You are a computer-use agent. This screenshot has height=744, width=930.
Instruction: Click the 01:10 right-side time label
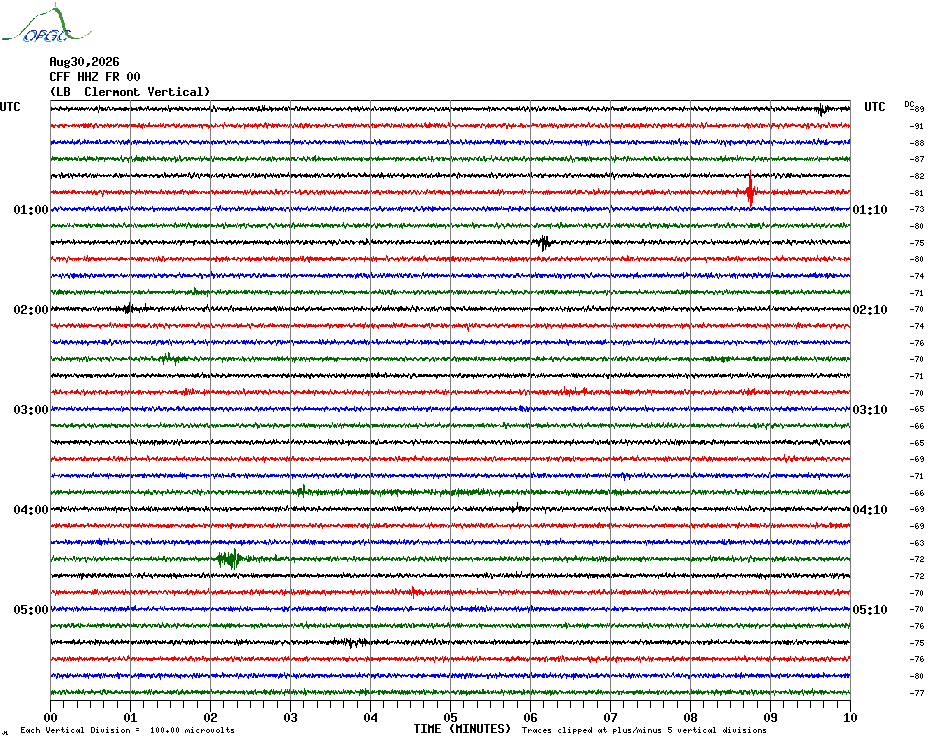pos(870,209)
